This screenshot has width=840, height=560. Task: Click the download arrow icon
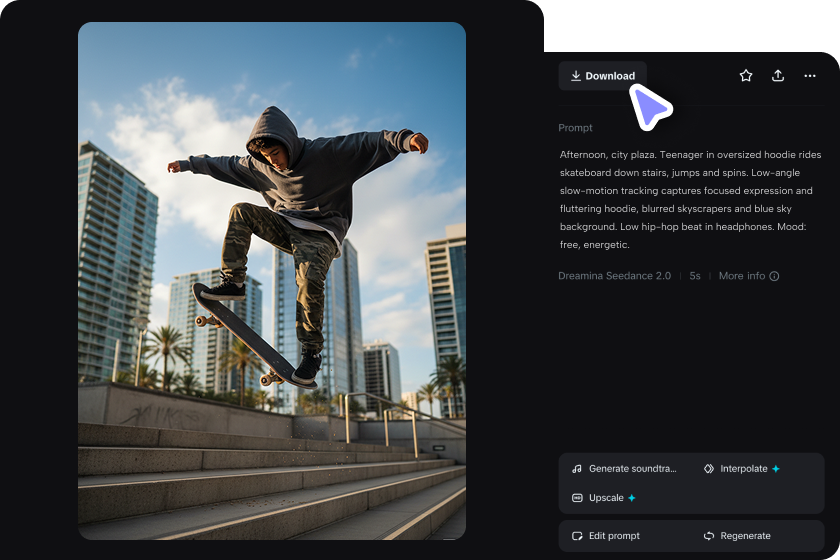pos(576,76)
